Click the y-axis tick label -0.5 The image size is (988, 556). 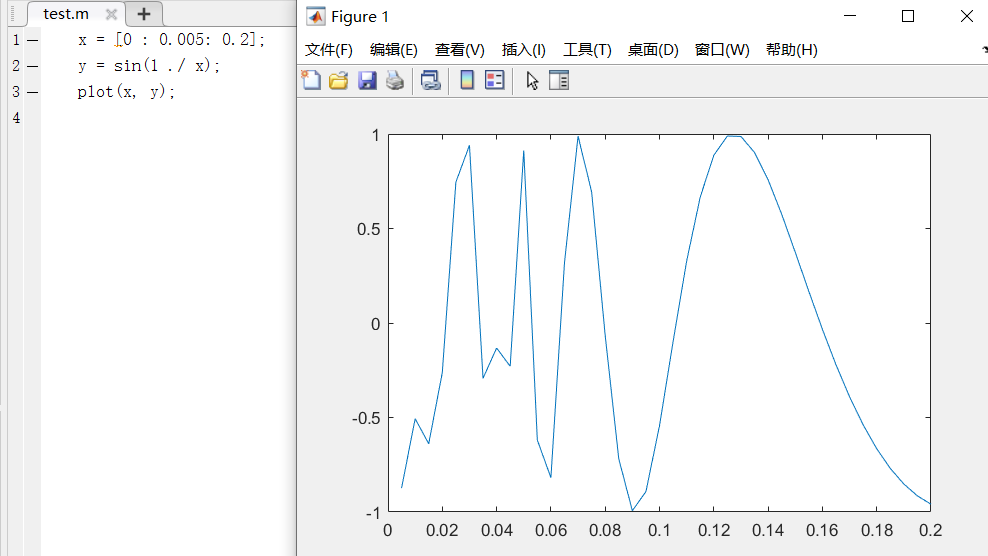(366, 419)
